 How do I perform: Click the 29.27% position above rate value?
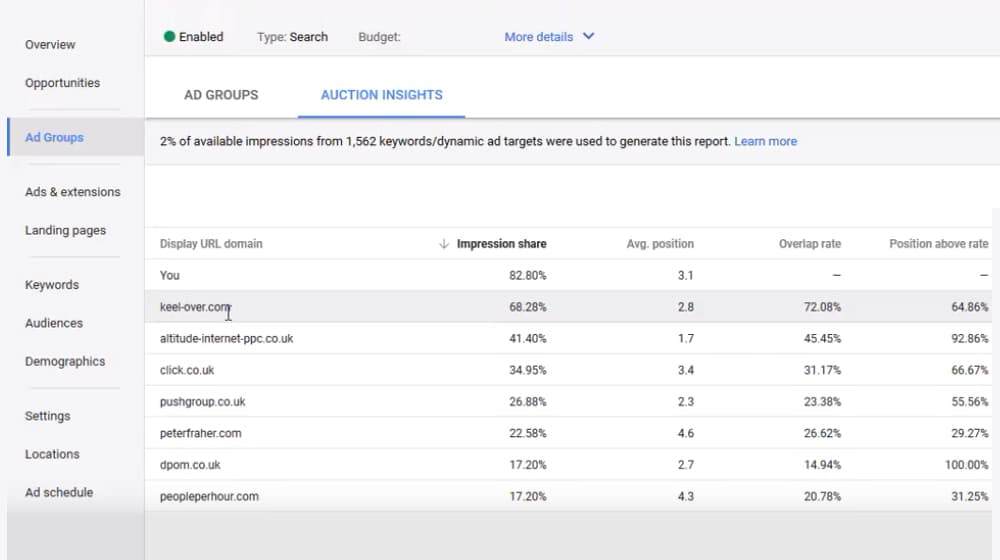(969, 433)
